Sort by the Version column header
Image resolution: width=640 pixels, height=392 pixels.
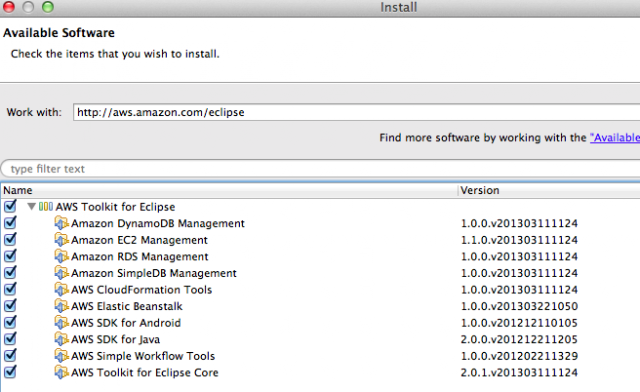pos(549,190)
